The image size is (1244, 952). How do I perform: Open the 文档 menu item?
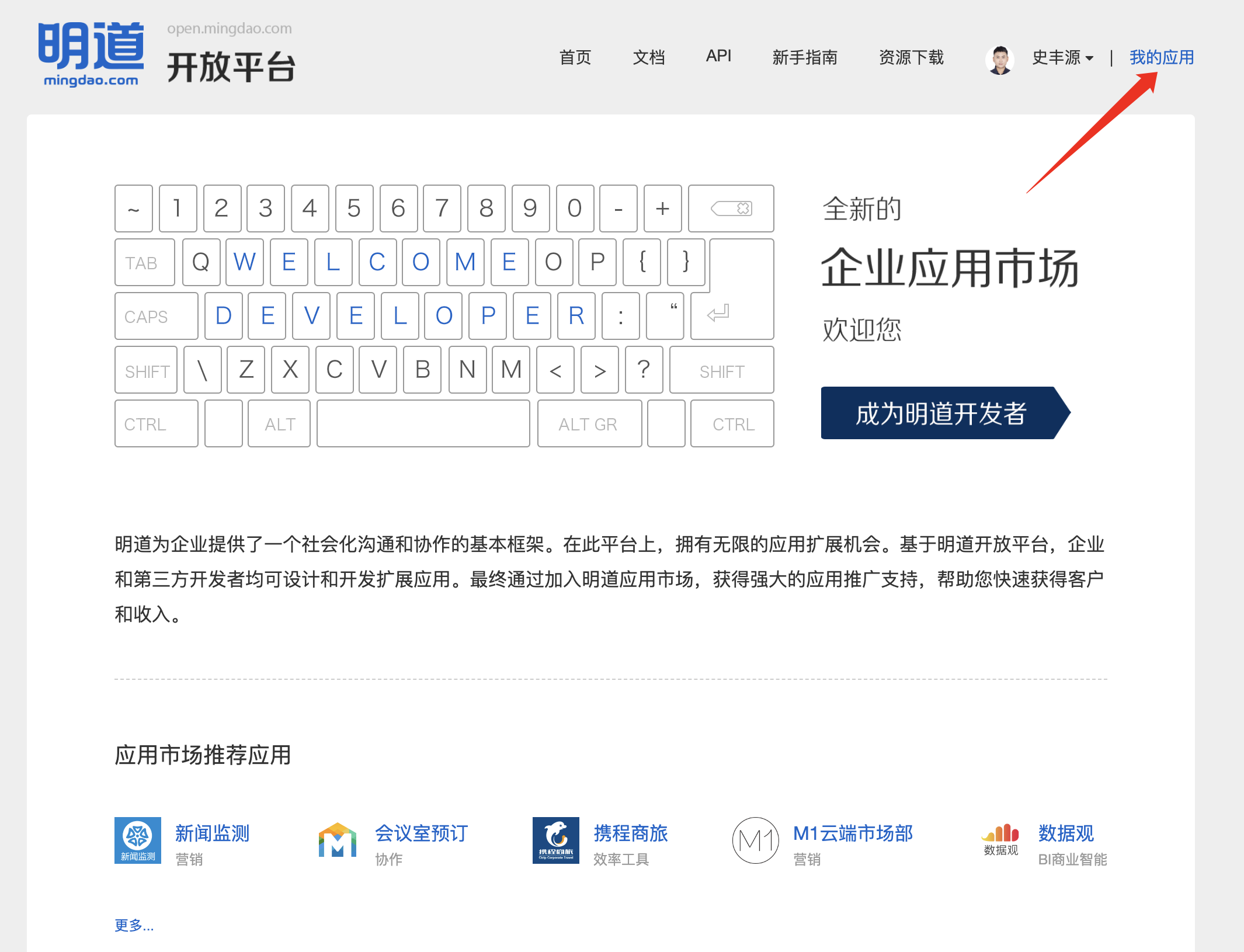pyautogui.click(x=649, y=57)
